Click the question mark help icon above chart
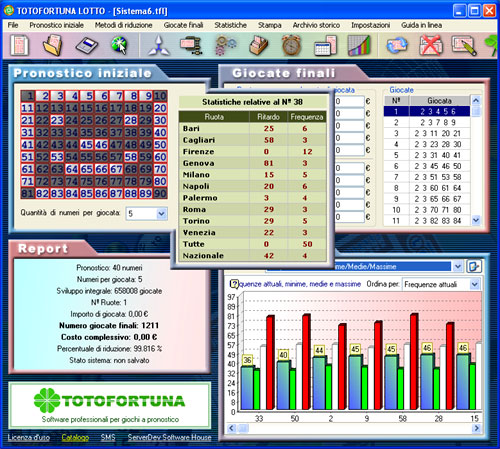The height and width of the screenshot is (449, 500). coord(234,284)
